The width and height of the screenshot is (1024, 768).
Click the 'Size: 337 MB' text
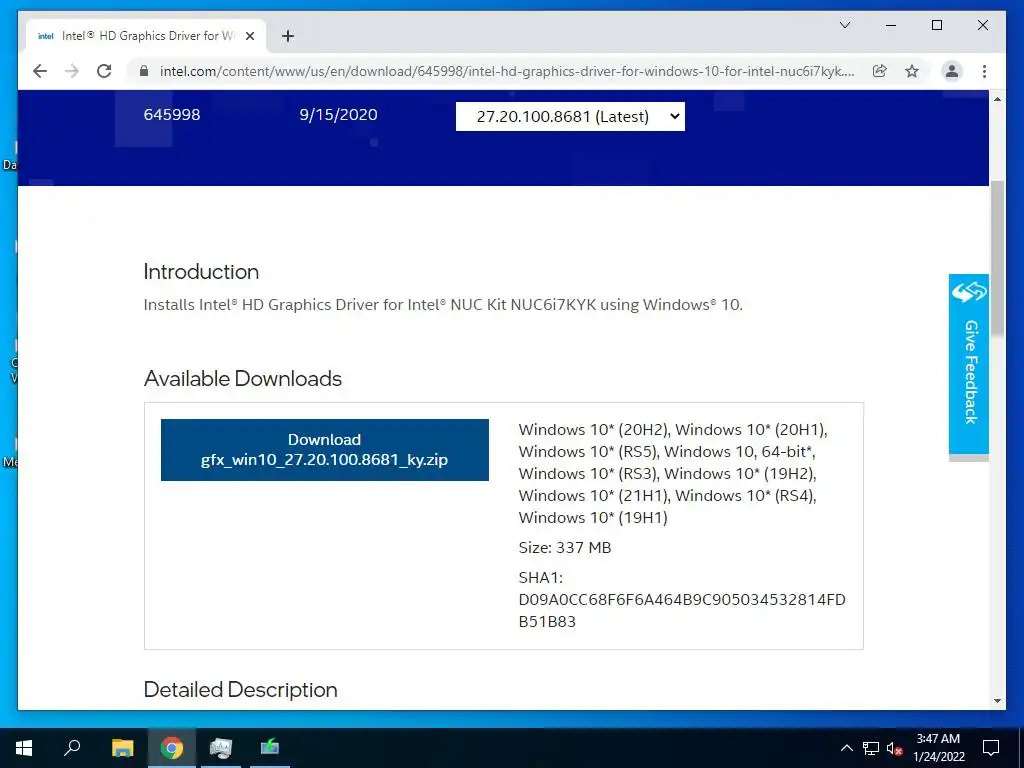(x=565, y=547)
